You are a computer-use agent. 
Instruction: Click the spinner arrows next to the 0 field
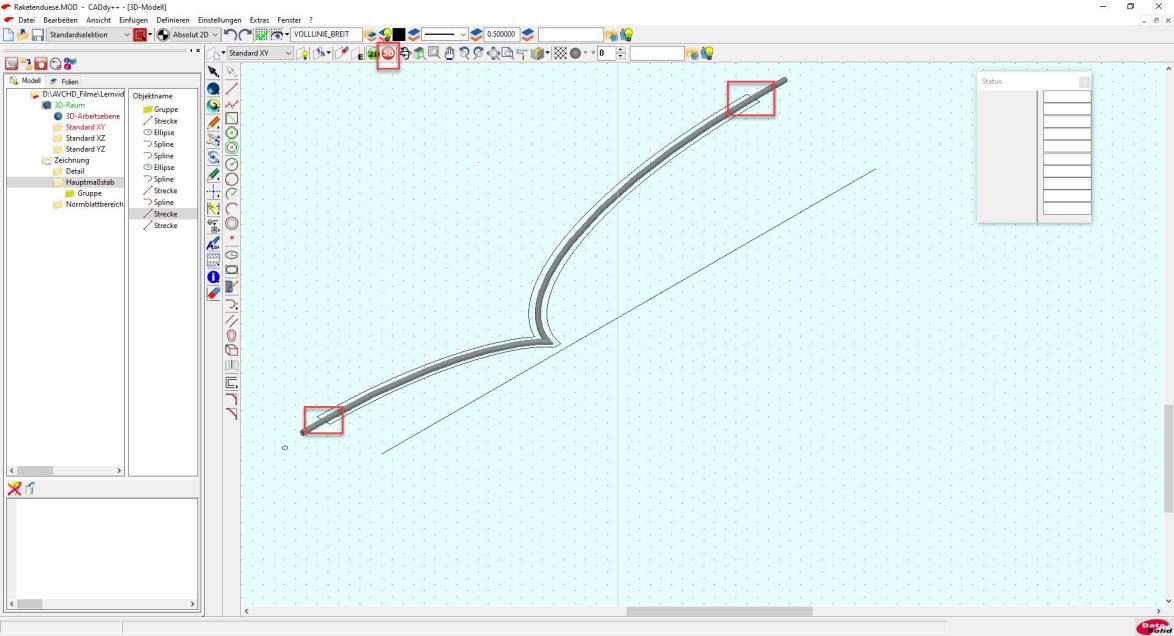click(621, 53)
